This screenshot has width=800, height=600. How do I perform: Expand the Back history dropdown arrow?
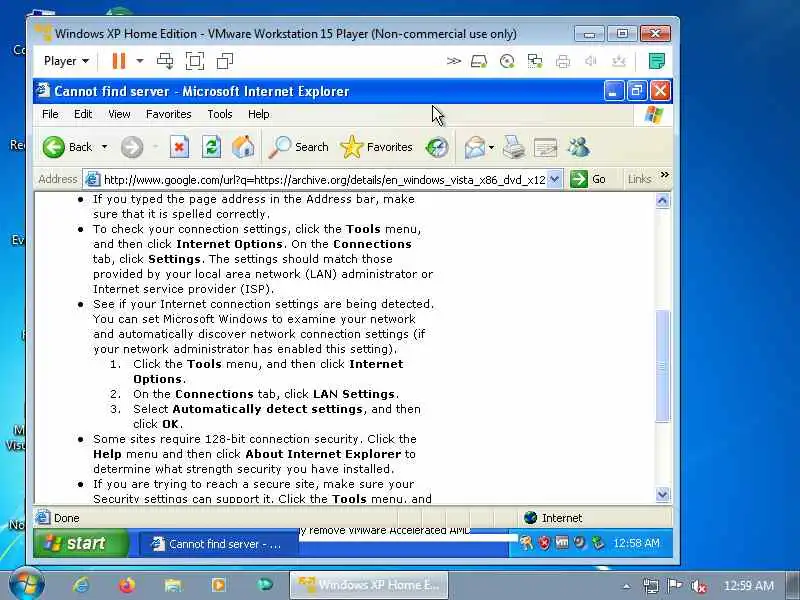(x=105, y=147)
